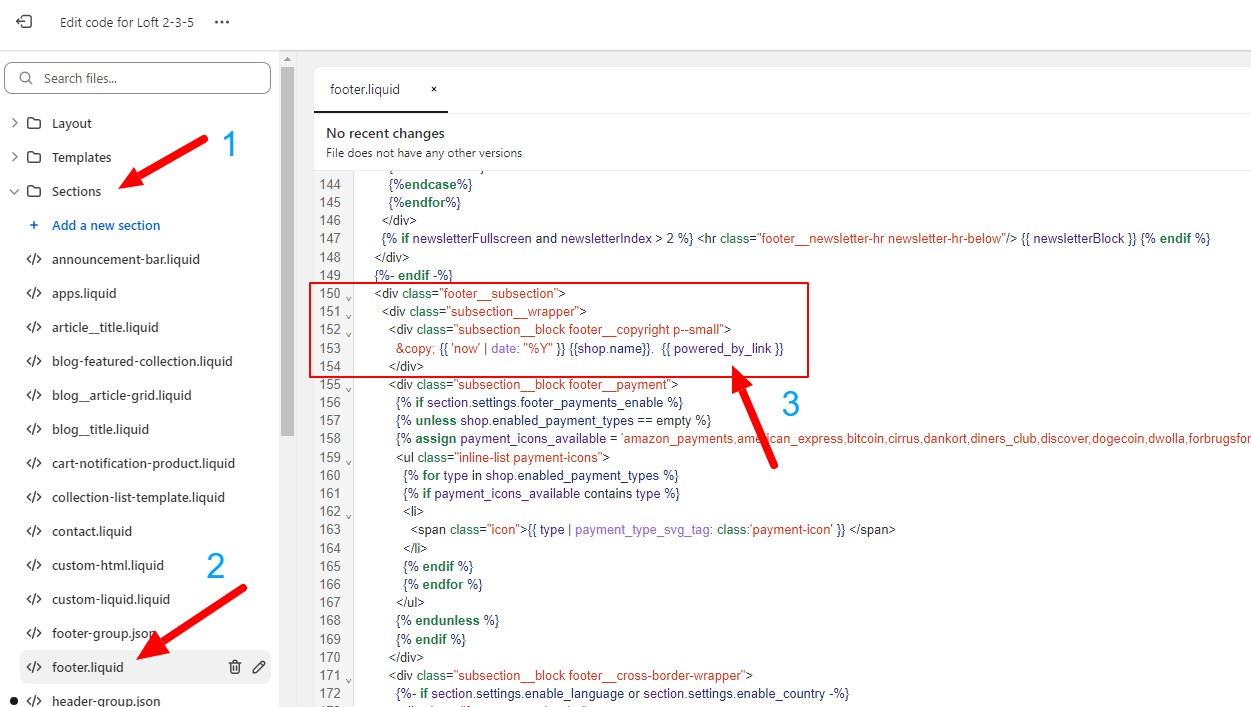The width and height of the screenshot is (1251, 707).
Task: Open the three-dot more actions menu
Action: point(222,22)
